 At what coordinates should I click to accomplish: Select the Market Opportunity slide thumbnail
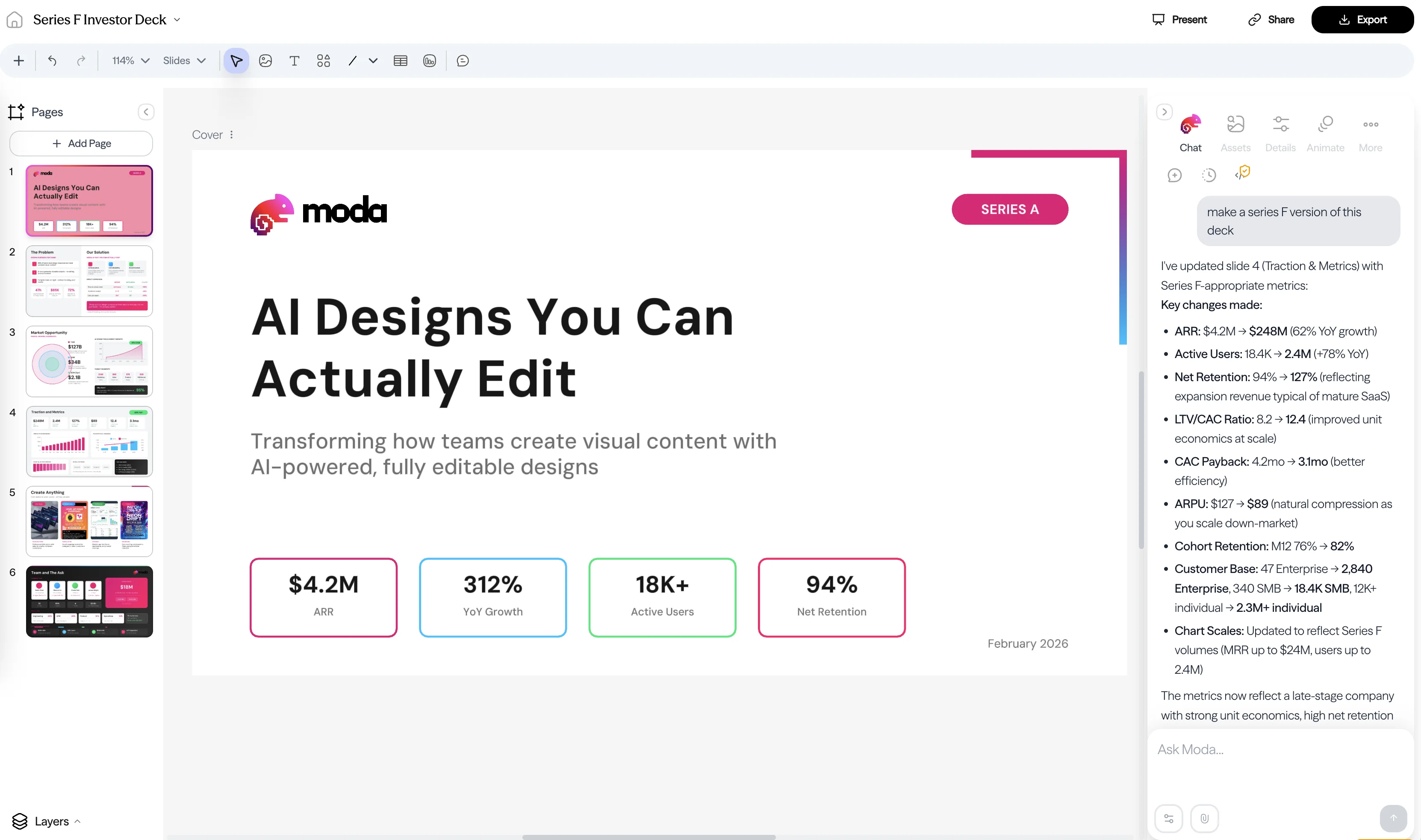[x=89, y=361]
